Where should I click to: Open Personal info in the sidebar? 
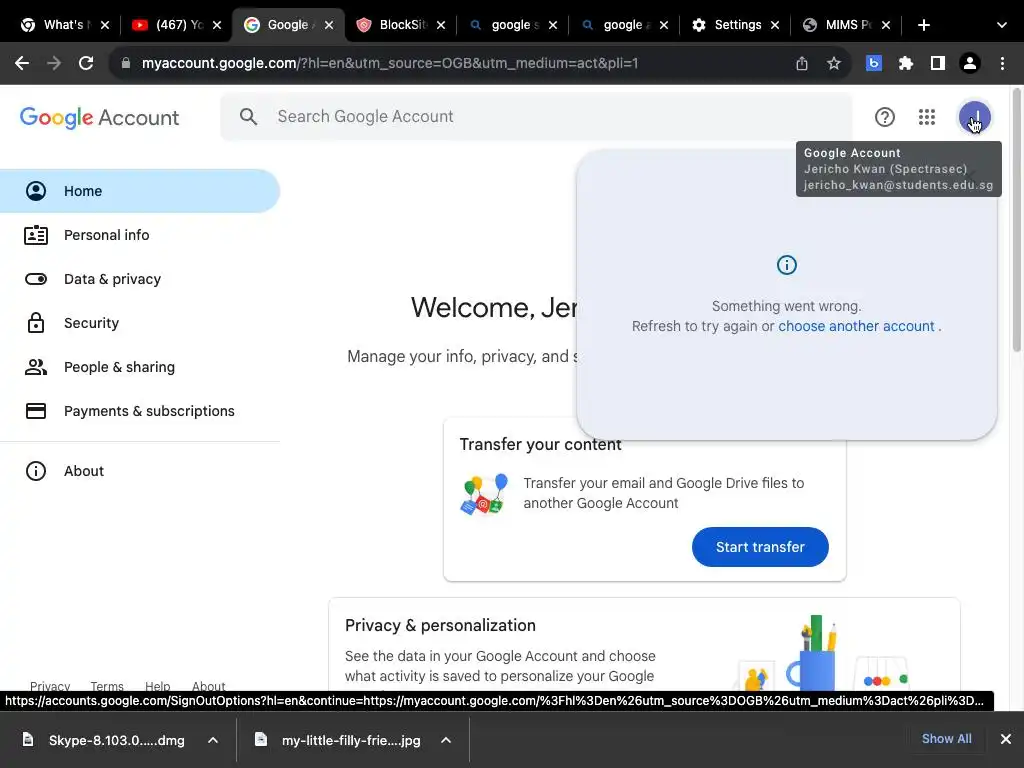pos(140,235)
